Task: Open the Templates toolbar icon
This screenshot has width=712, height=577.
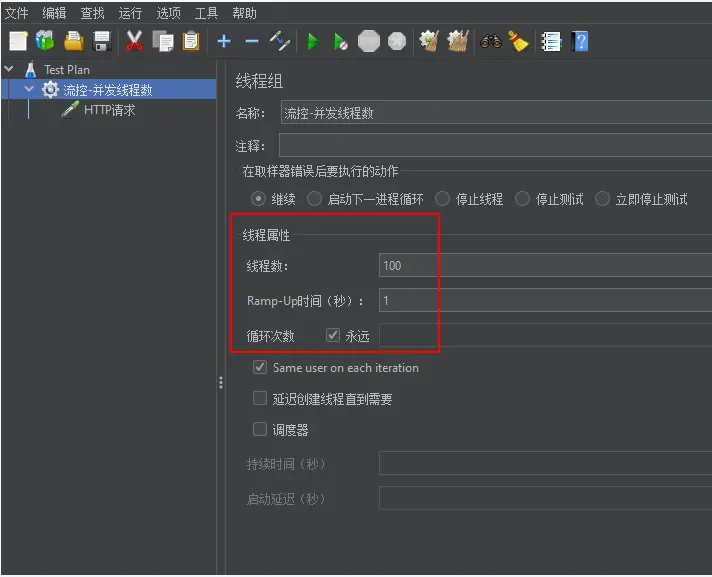Action: 45,41
